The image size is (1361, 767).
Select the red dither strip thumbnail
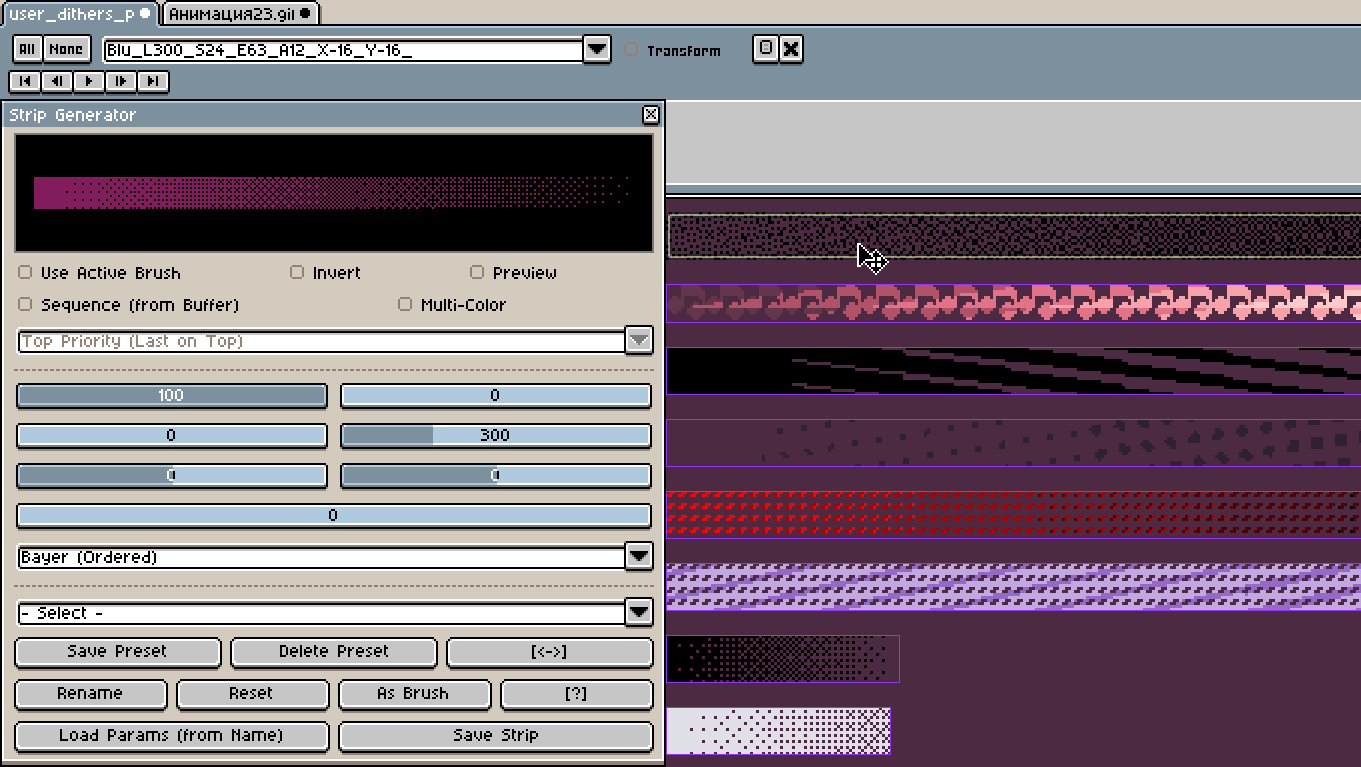[1012, 514]
